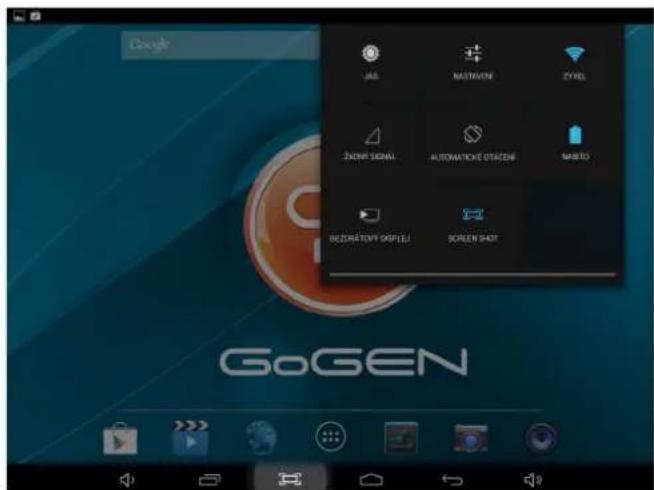Launch the camera app in dock
Viewport: 654px width, 490px height.
tap(541, 437)
